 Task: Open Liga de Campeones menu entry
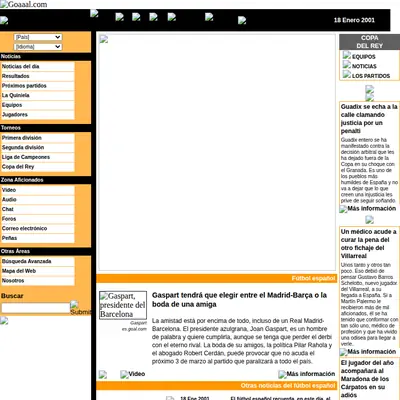[x=37, y=157]
